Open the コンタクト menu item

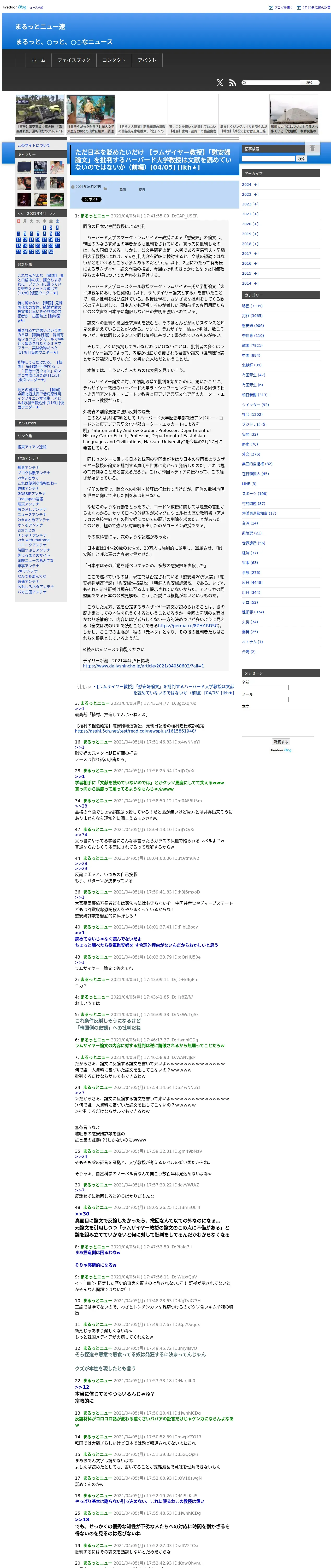coord(114,60)
